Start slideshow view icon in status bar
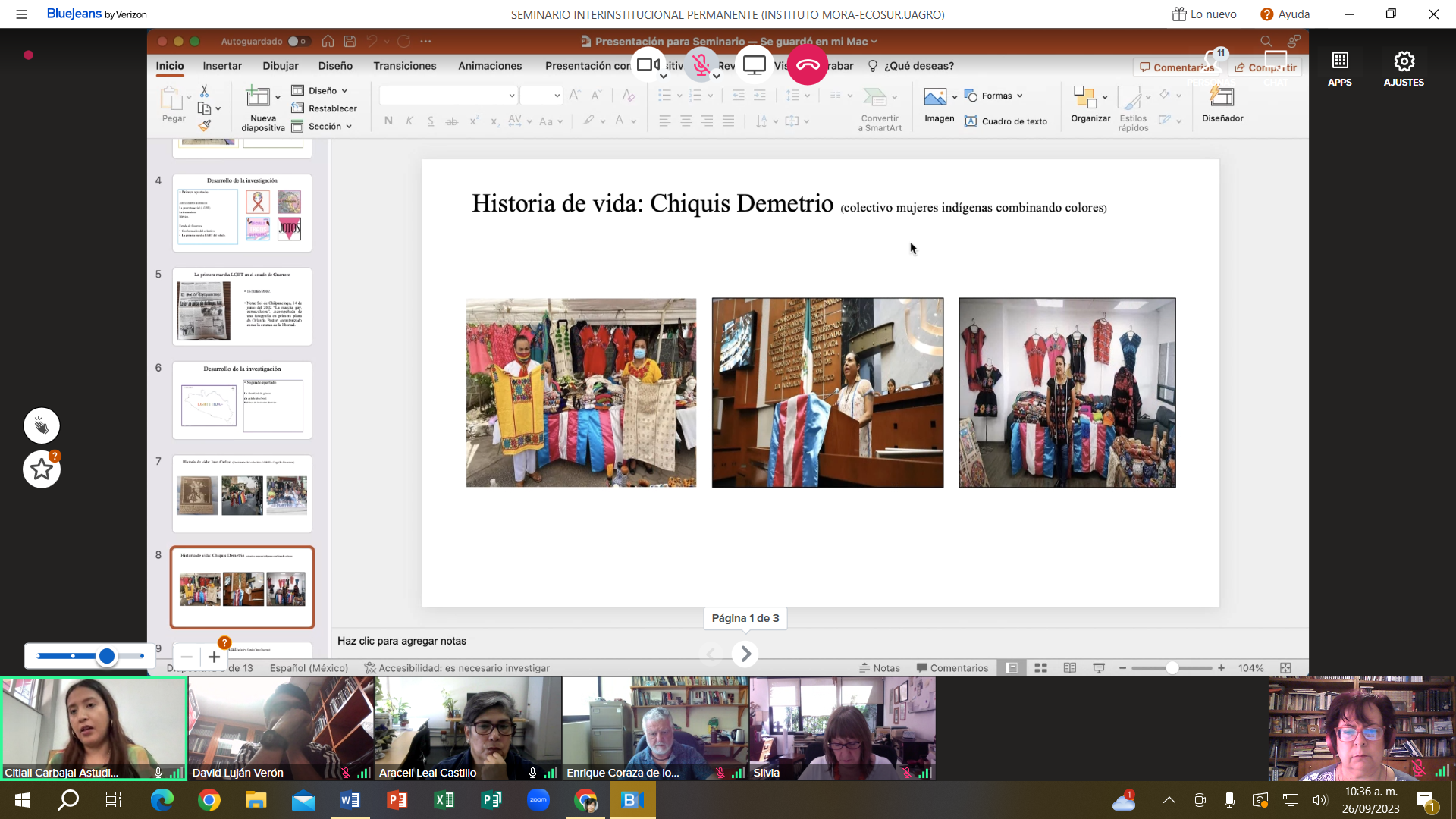The image size is (1456, 819). 1099,668
